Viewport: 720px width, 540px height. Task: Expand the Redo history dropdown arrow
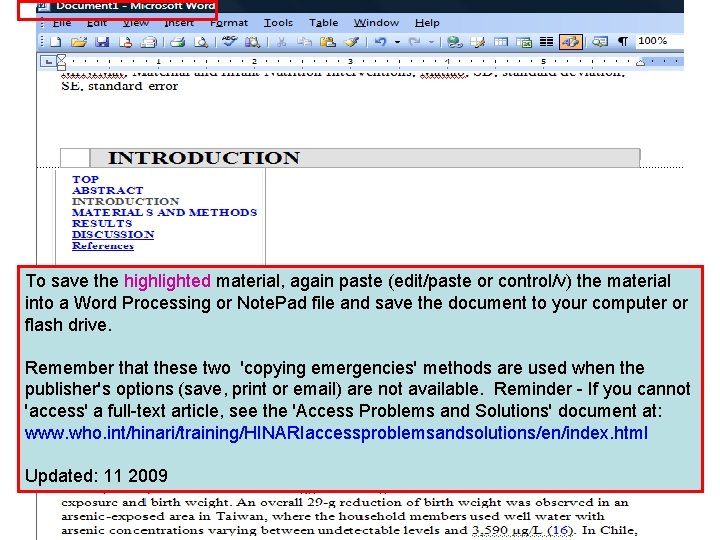tap(431, 42)
